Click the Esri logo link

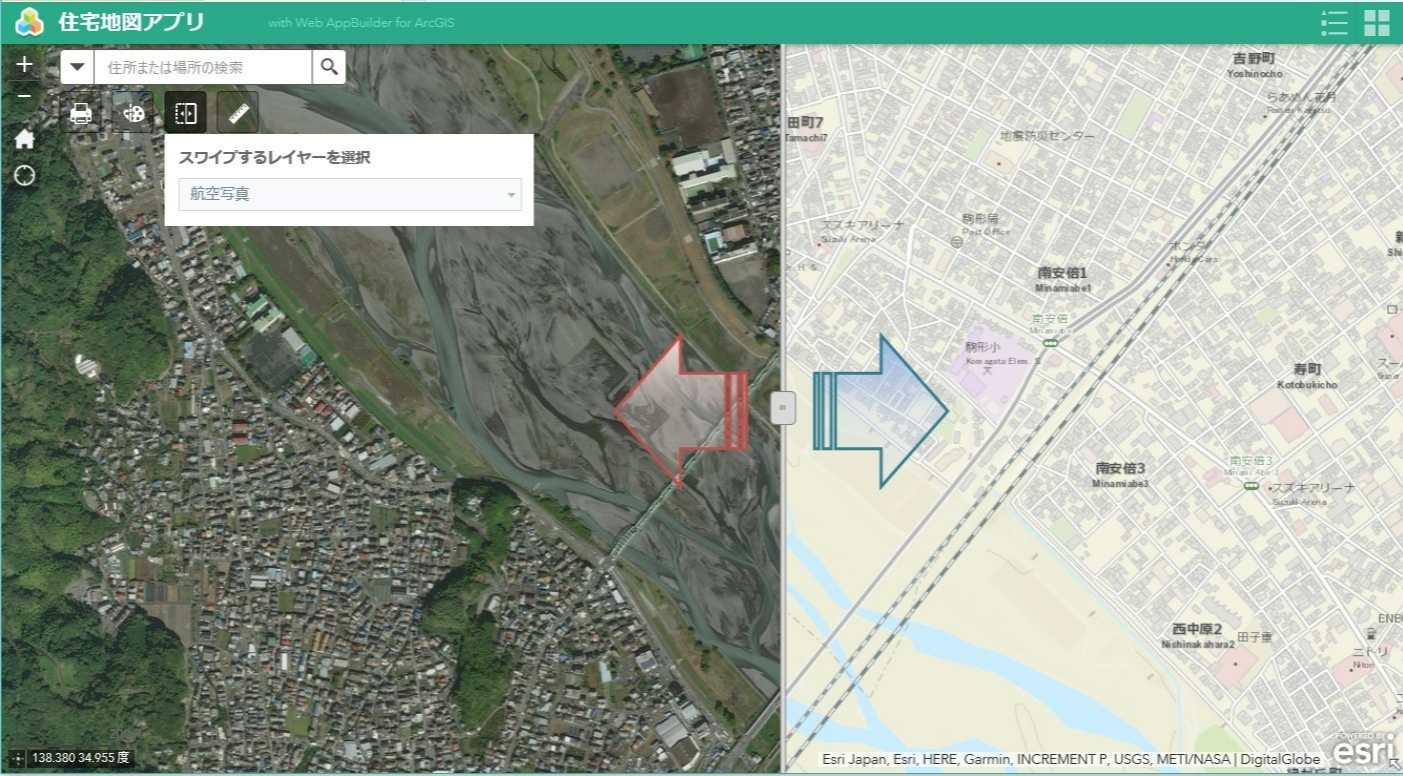tap(1365, 750)
